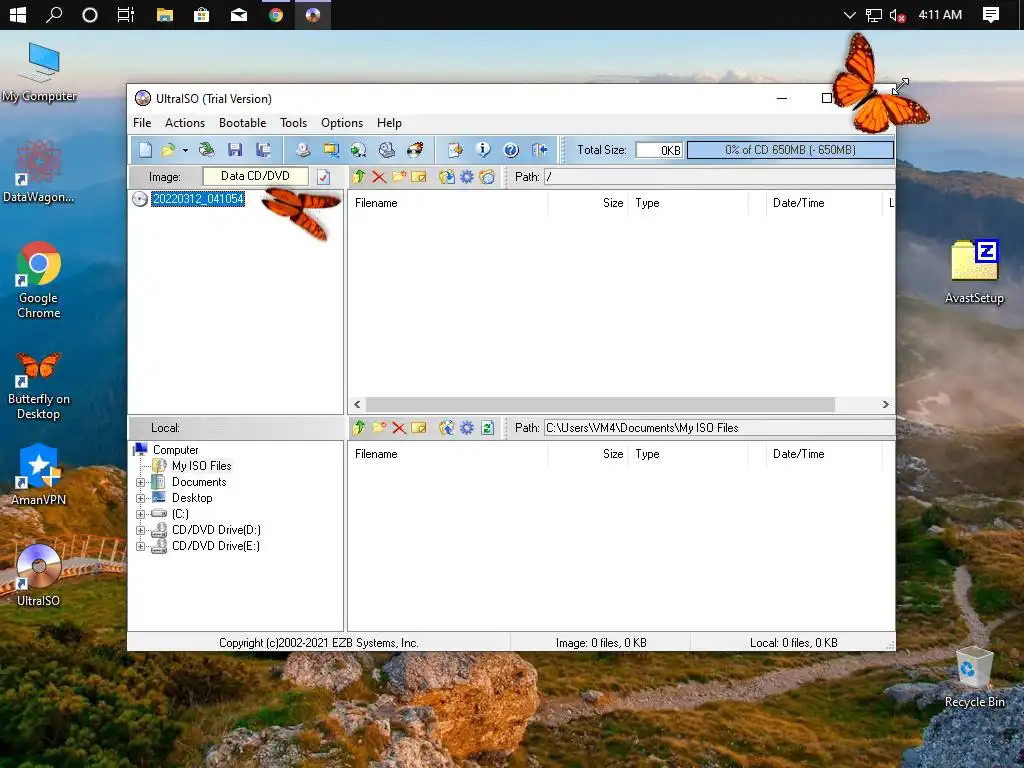This screenshot has height=768, width=1024.
Task: Open the Actions menu
Action: (x=185, y=123)
